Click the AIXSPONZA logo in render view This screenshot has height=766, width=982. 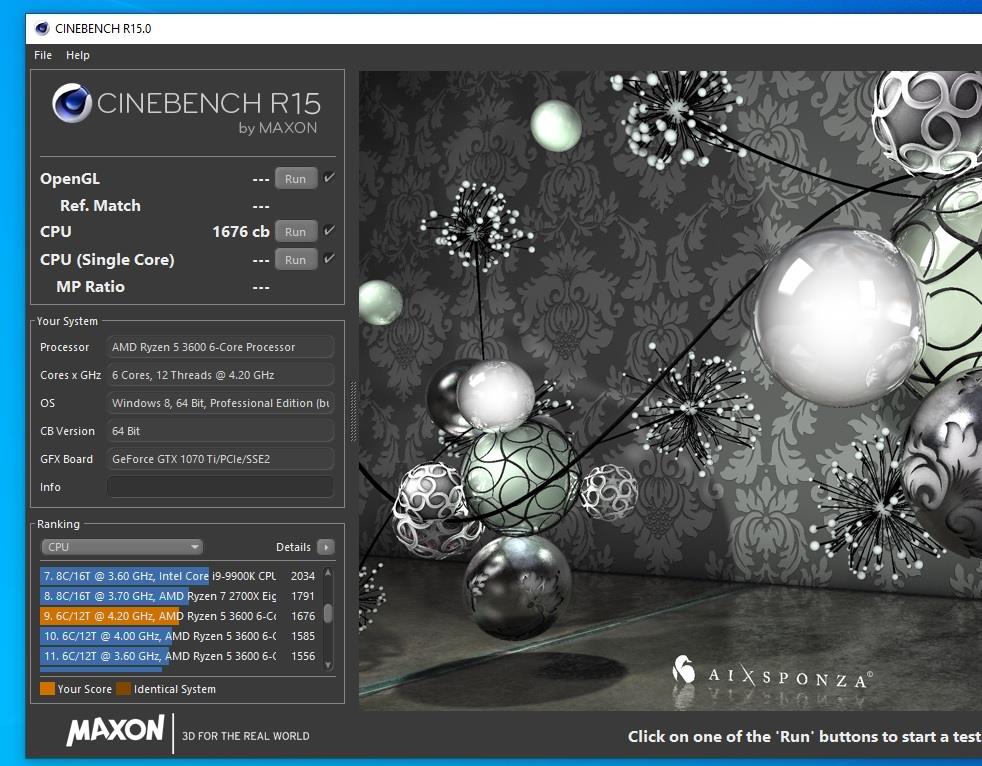pos(770,674)
